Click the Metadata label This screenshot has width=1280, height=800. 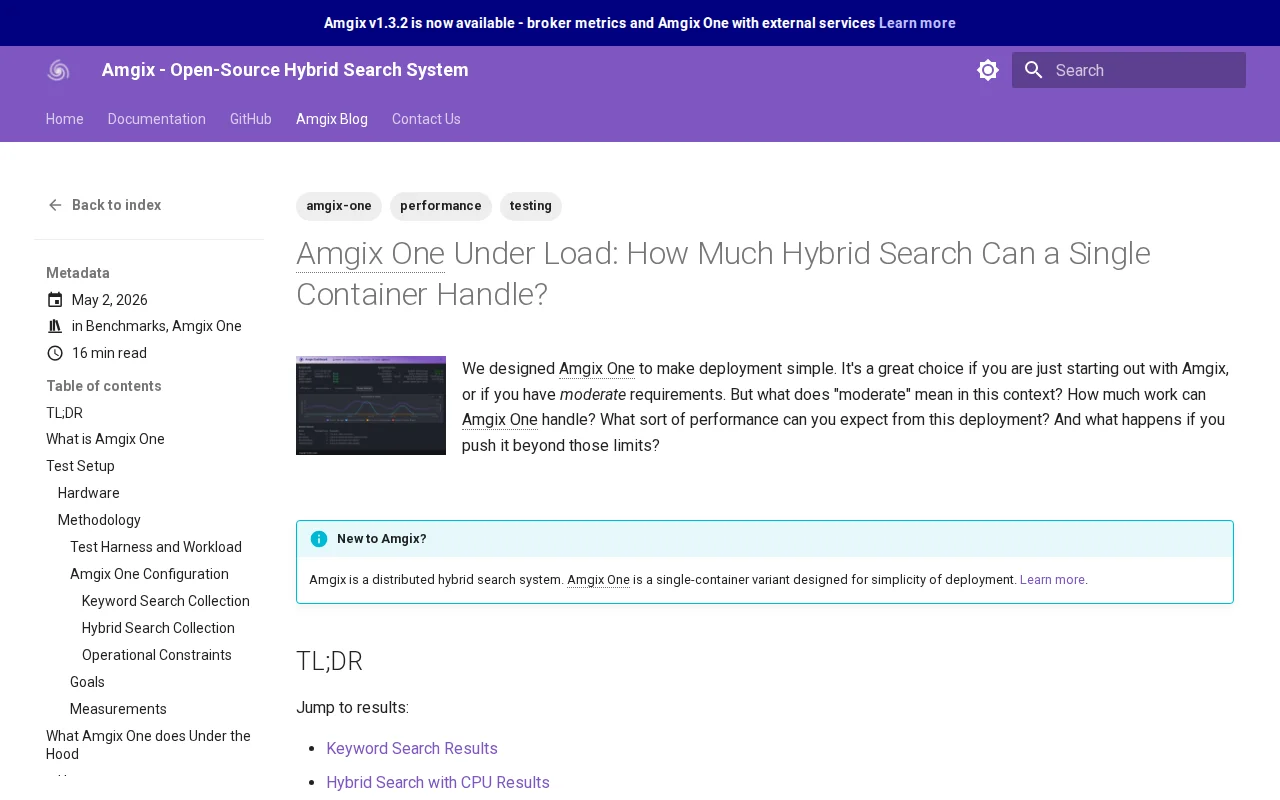pyautogui.click(x=78, y=273)
